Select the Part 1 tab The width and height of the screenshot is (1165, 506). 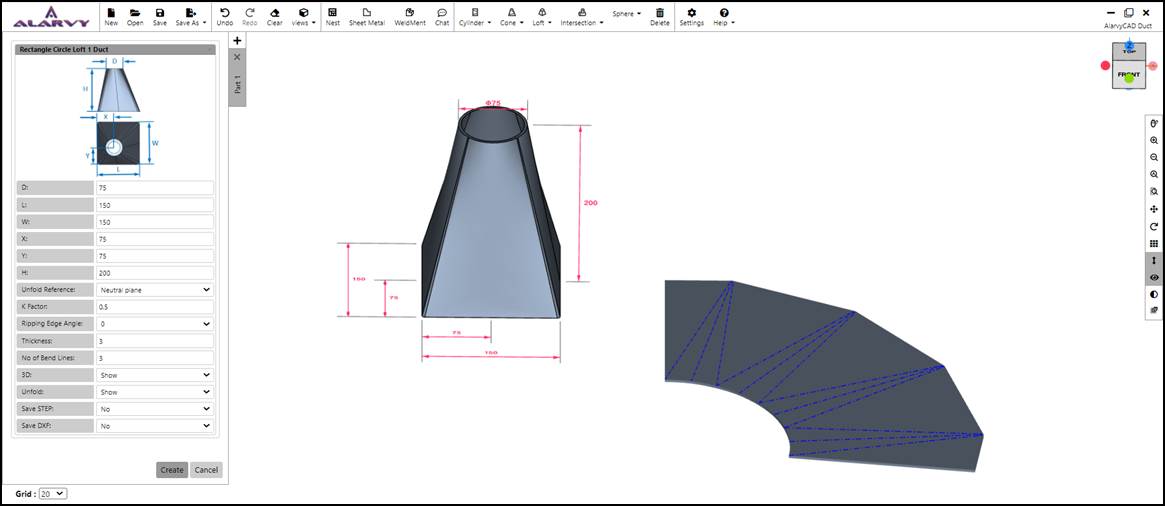[x=237, y=84]
